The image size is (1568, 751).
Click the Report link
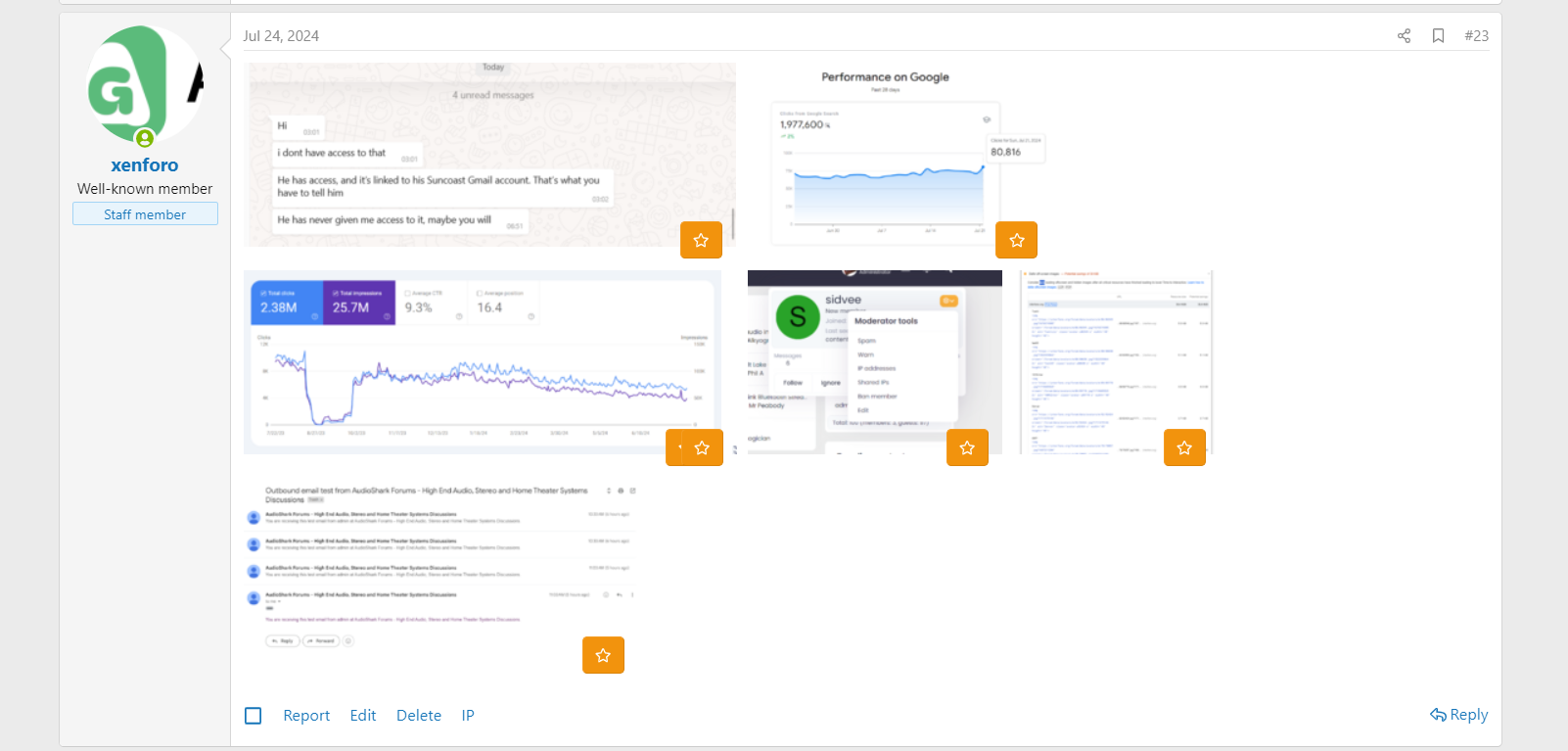[306, 716]
